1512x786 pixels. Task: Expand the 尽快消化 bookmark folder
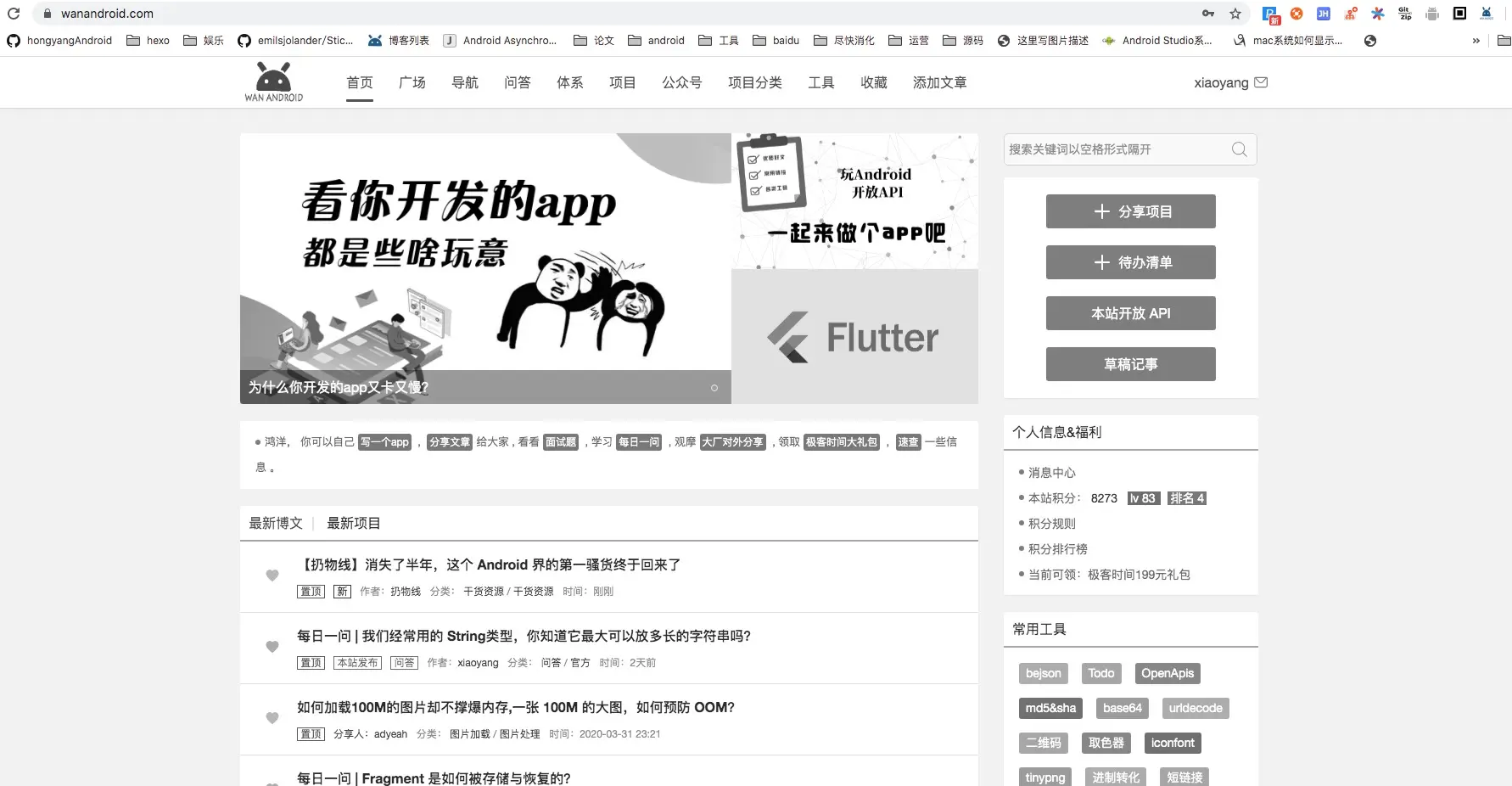844,41
